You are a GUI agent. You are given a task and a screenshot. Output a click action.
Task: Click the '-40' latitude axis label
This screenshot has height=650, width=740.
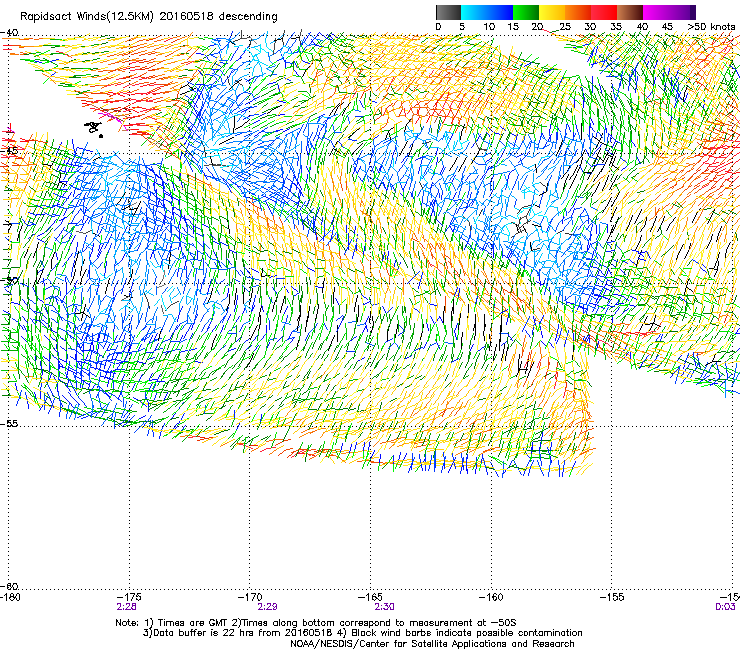pyautogui.click(x=9, y=33)
